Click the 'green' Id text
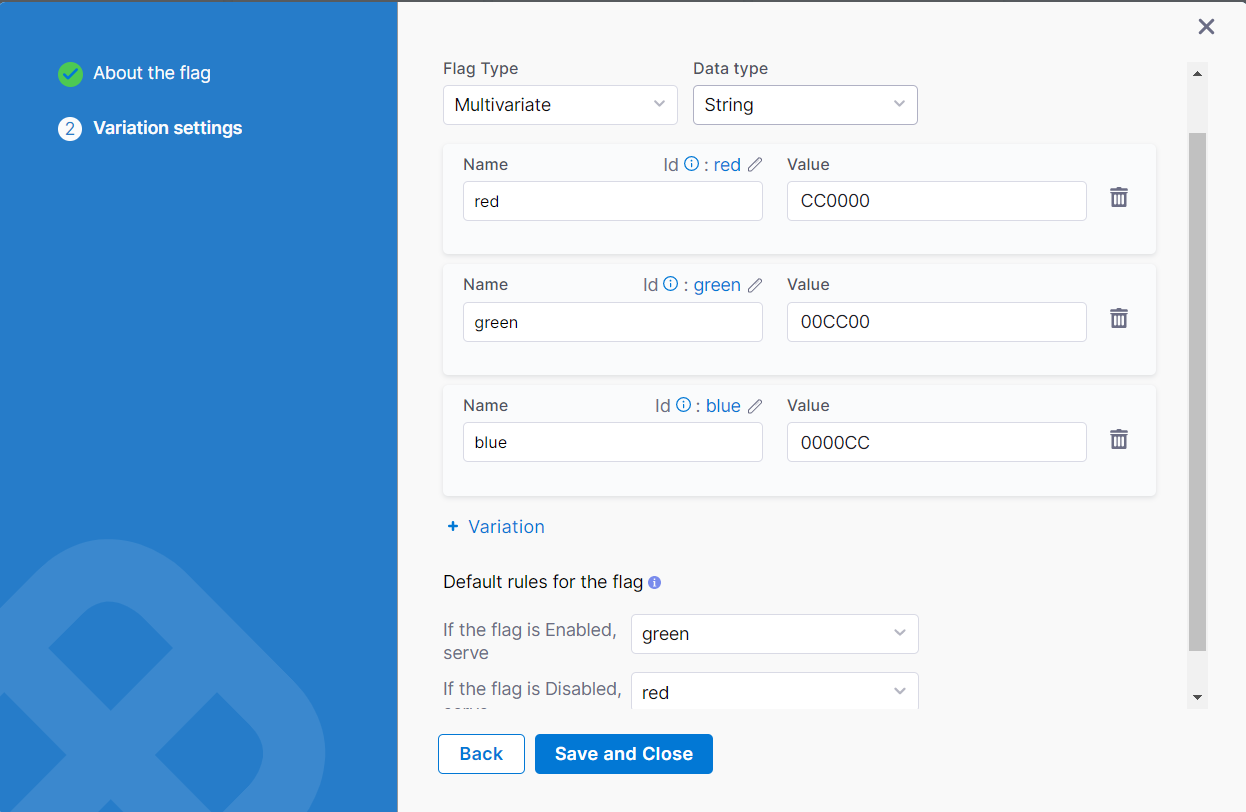The image size is (1246, 812). (x=717, y=285)
